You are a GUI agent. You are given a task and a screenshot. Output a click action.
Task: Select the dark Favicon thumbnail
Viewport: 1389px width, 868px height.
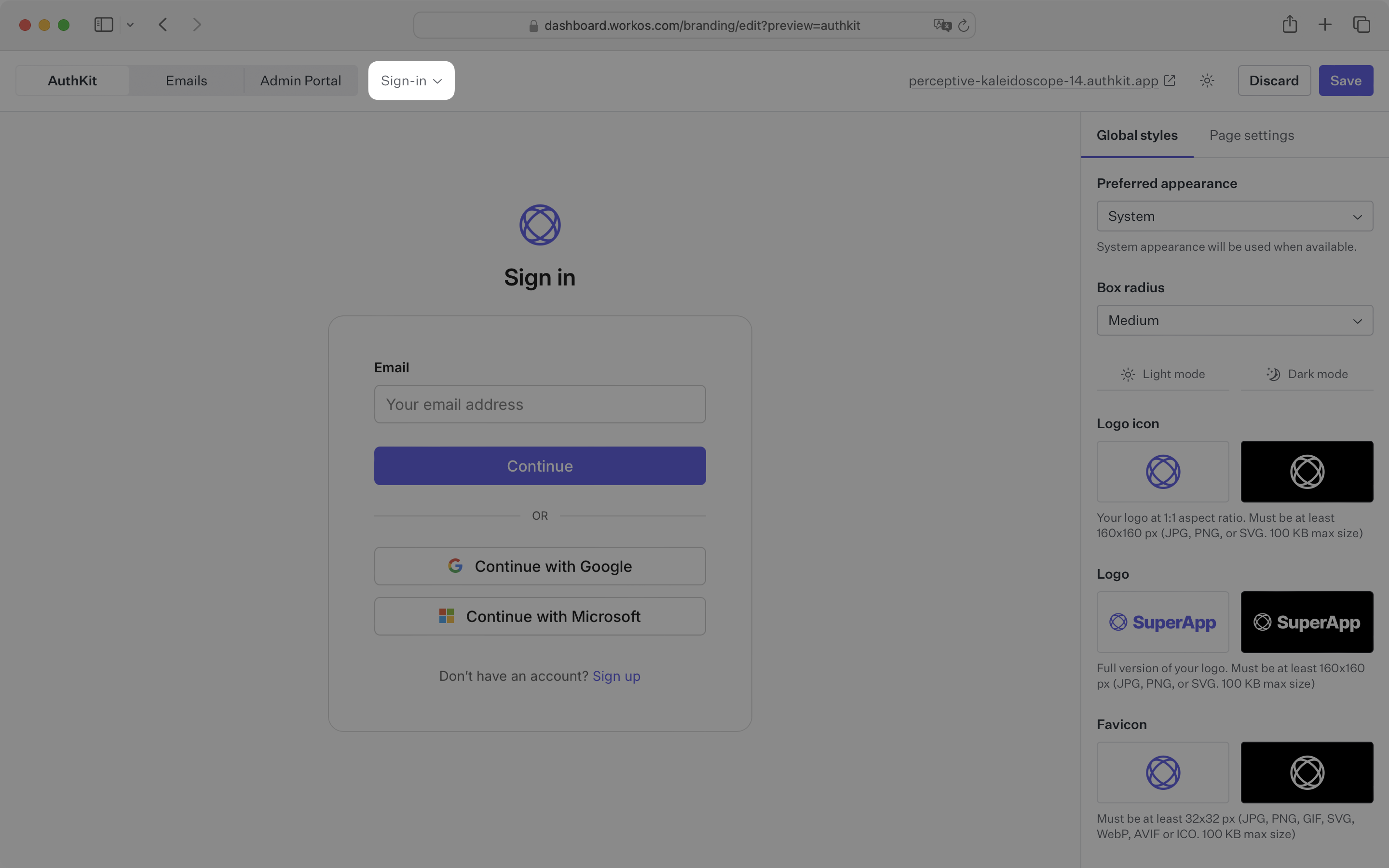click(x=1307, y=772)
